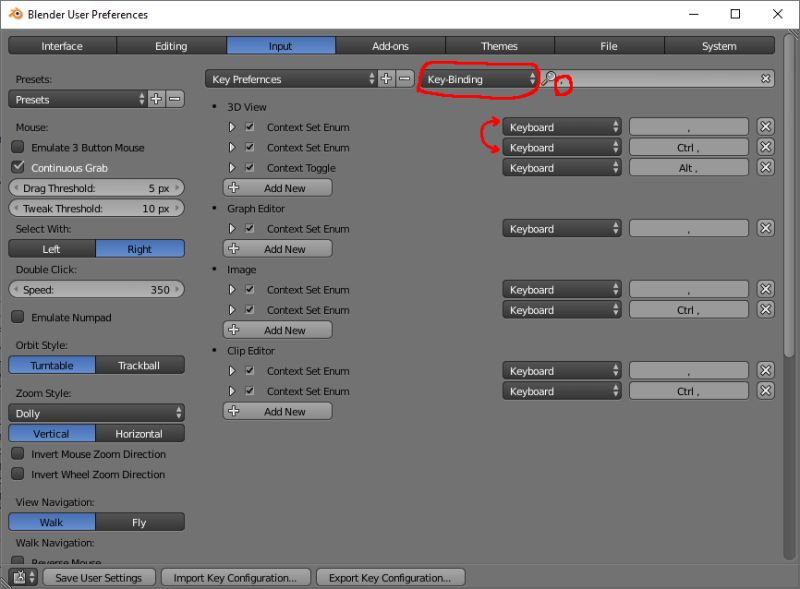The width and height of the screenshot is (800, 589).
Task: Enable Invert Mouse Zoom Direction
Action: coord(17,454)
